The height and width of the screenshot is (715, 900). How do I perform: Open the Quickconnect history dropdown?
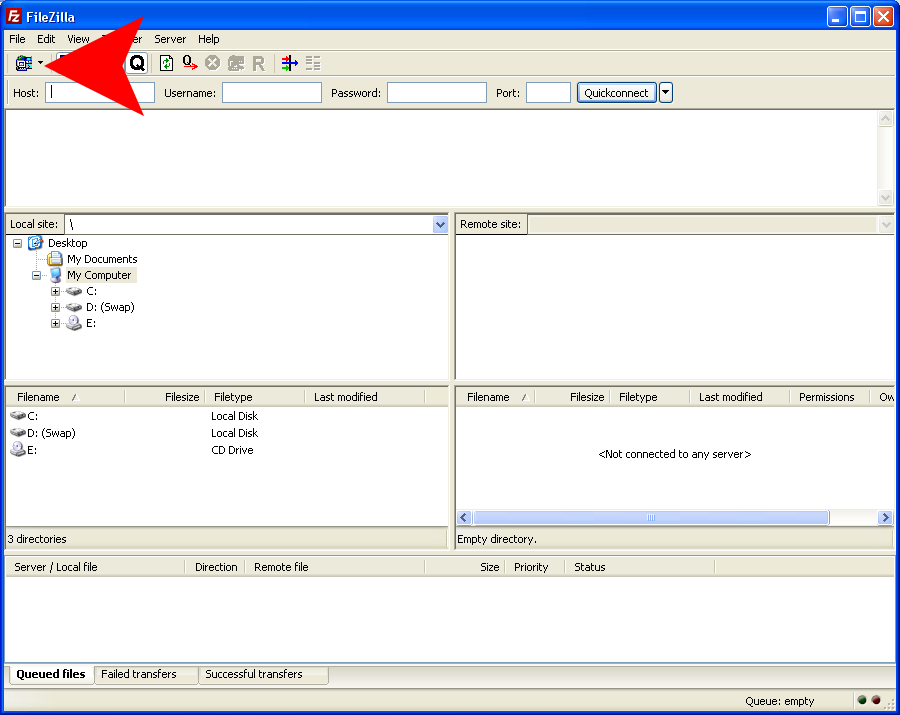666,92
